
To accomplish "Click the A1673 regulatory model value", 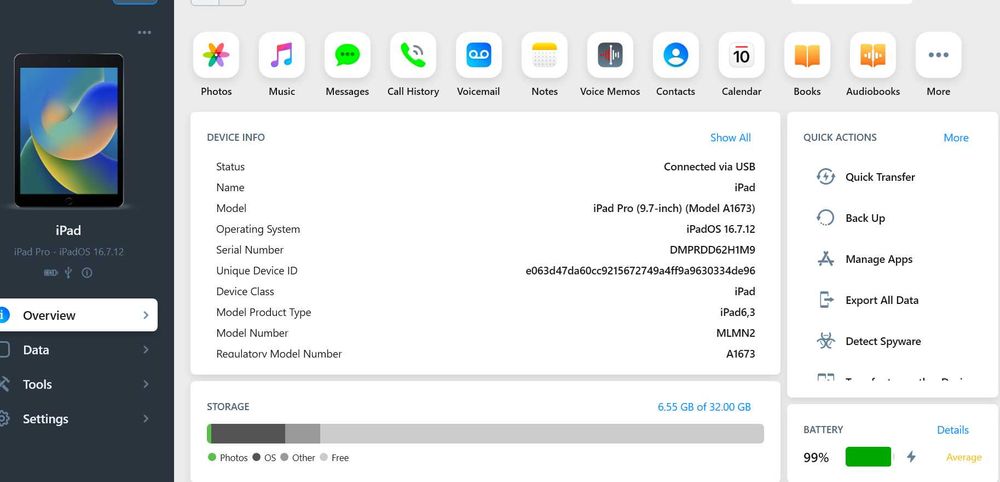I will point(740,353).
